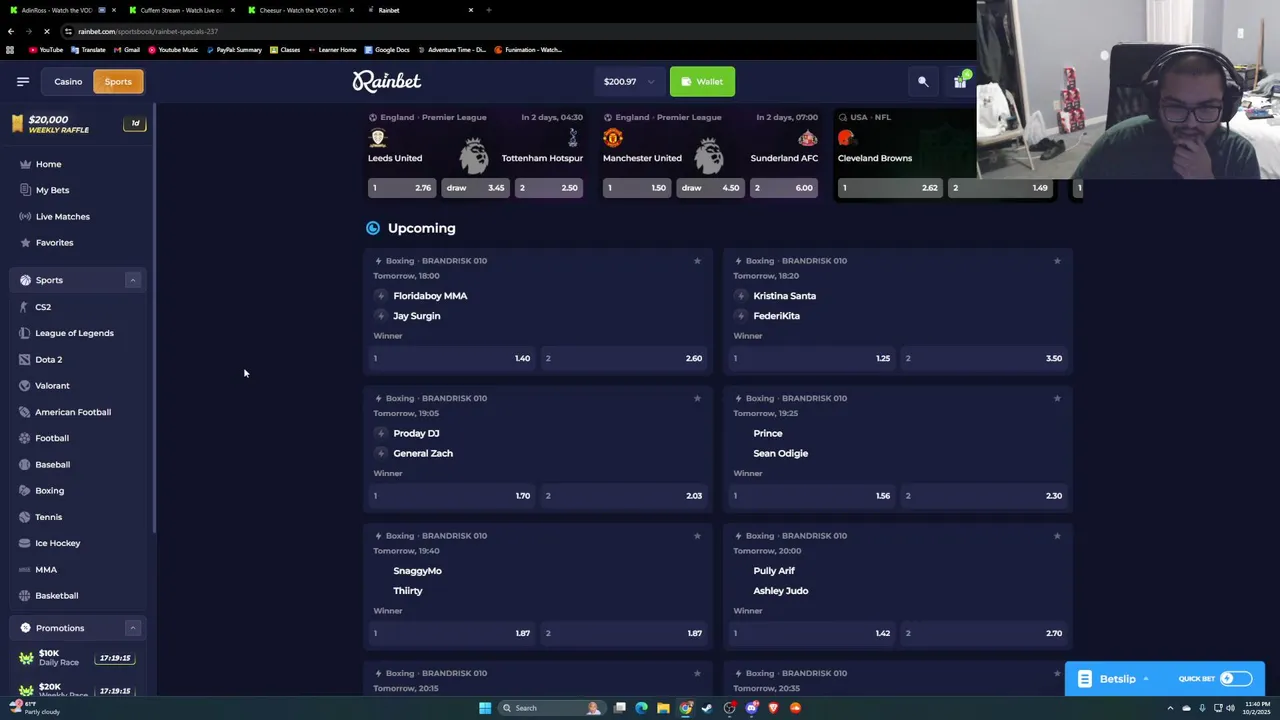Open the Favorites sidebar icon
Viewport: 1280px width, 720px height.
(x=25, y=242)
